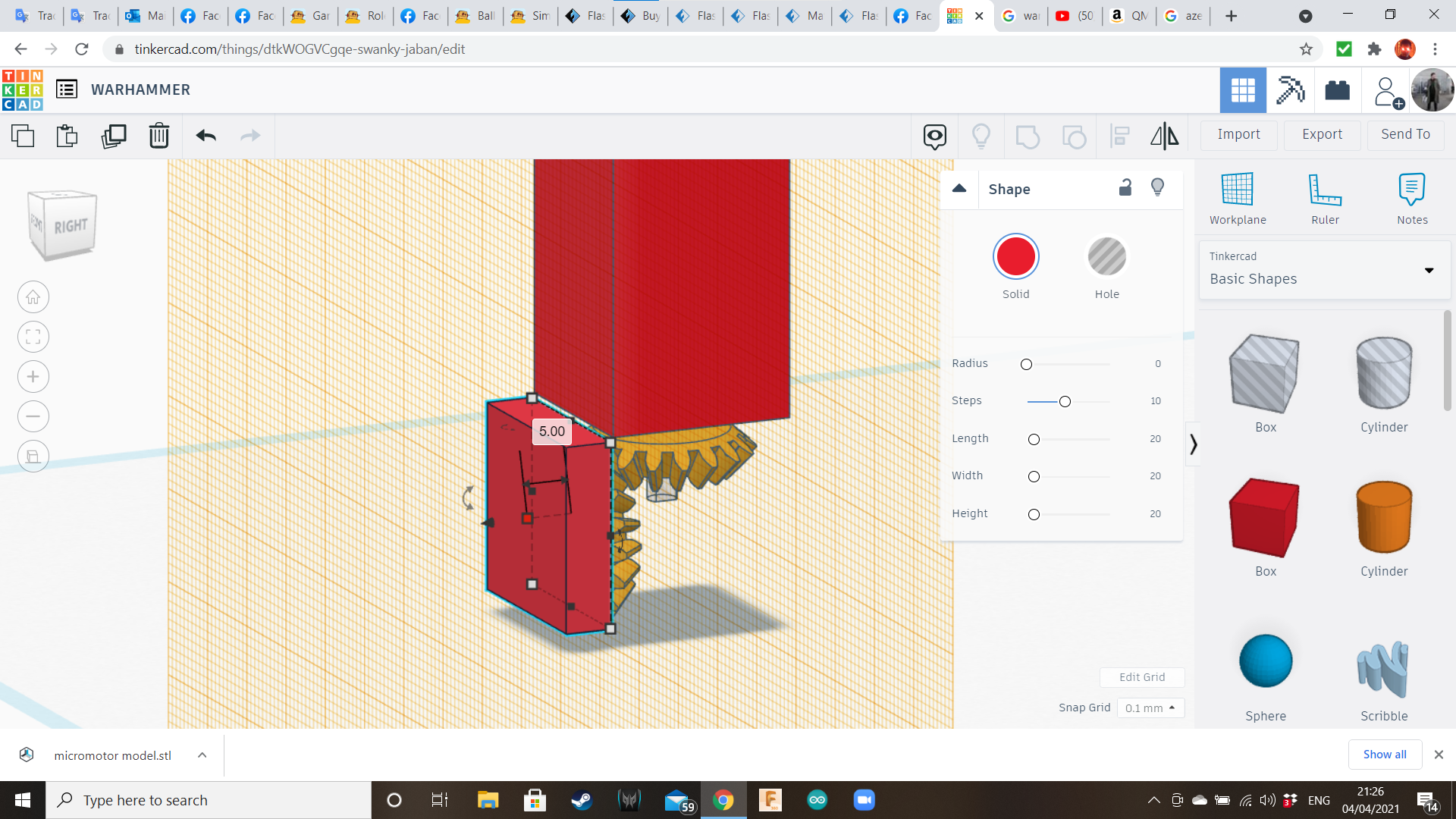Select the Solid red color option

coord(1015,258)
